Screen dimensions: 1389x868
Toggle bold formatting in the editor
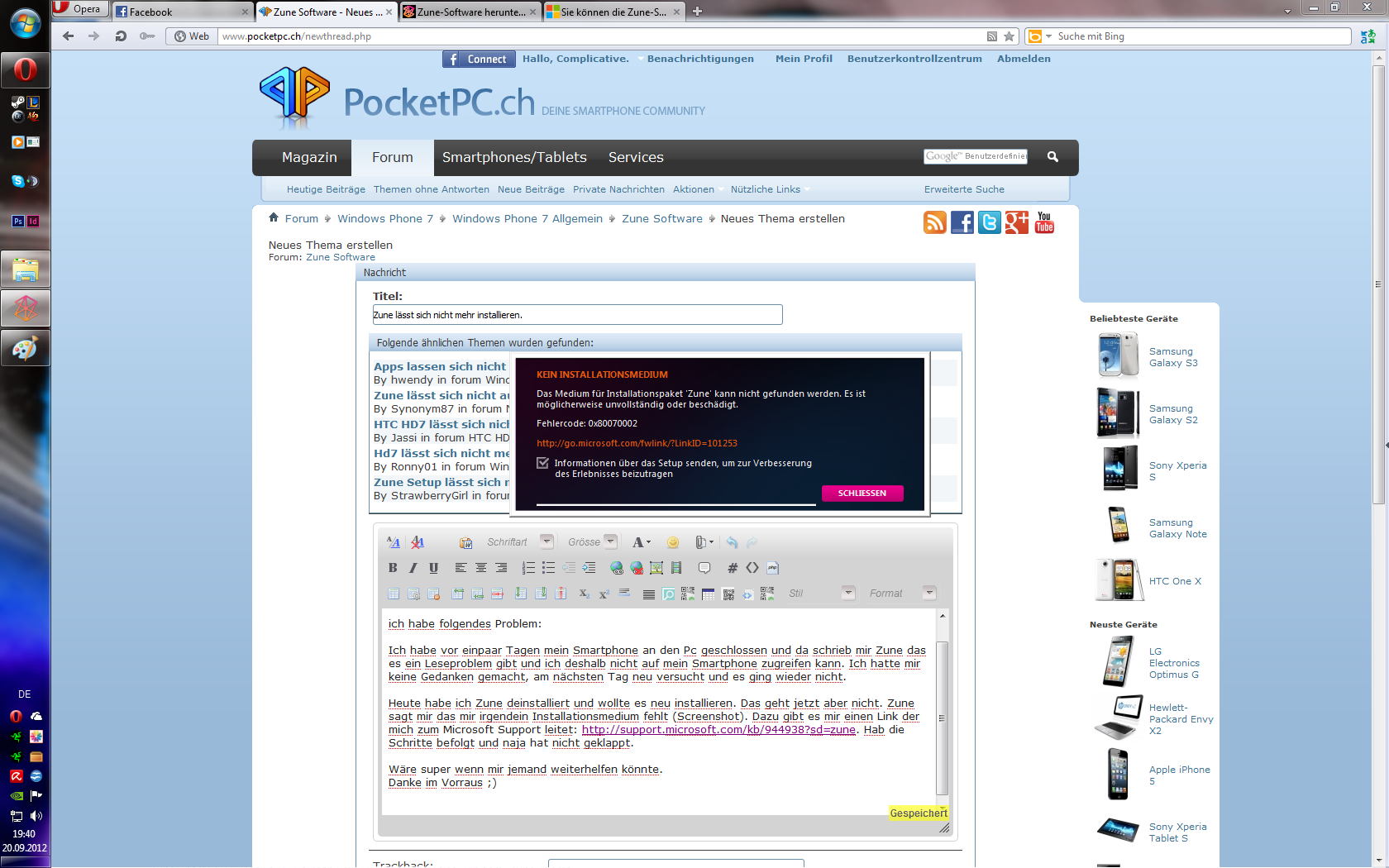coord(393,568)
